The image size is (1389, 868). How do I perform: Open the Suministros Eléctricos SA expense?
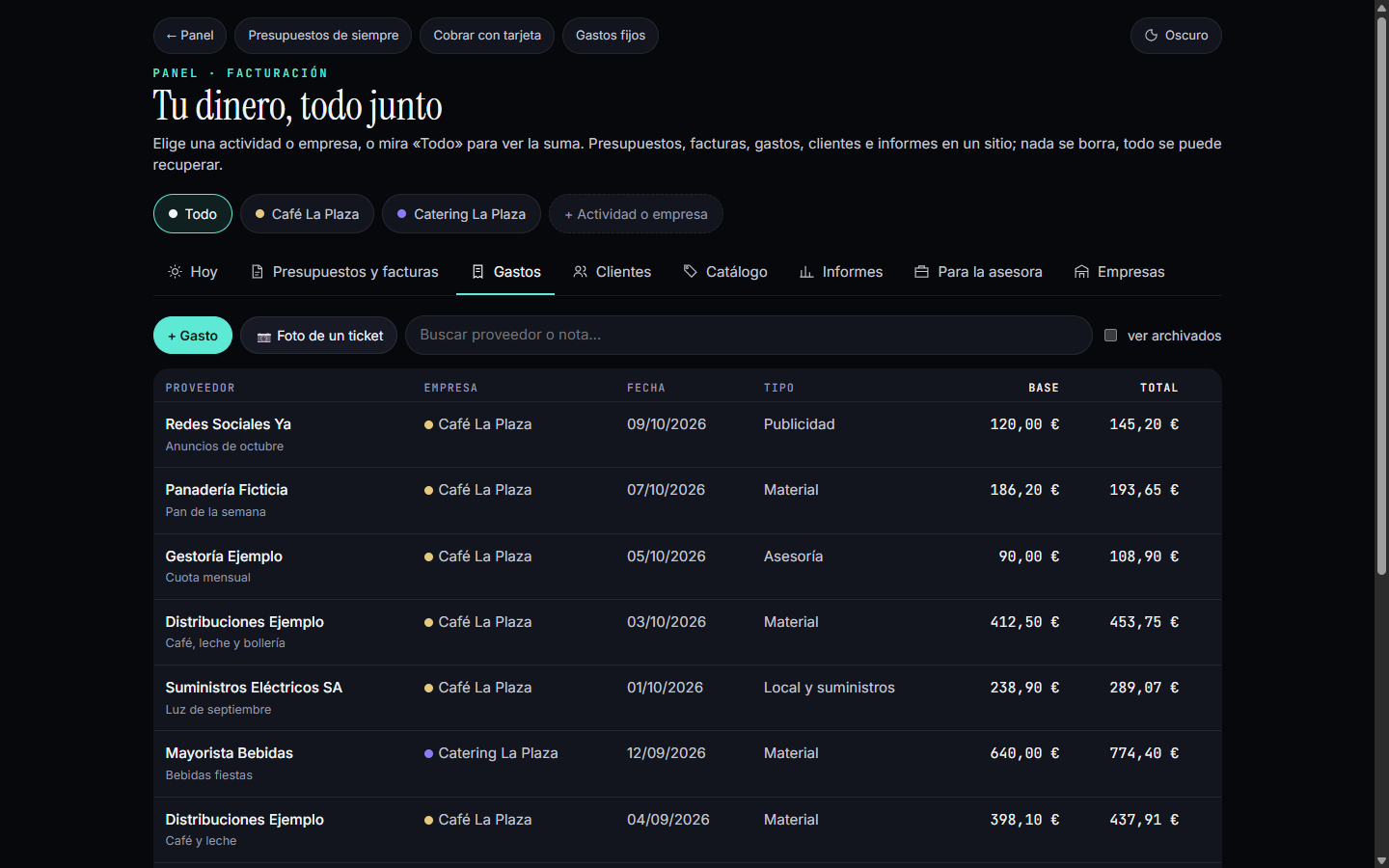coord(687,698)
